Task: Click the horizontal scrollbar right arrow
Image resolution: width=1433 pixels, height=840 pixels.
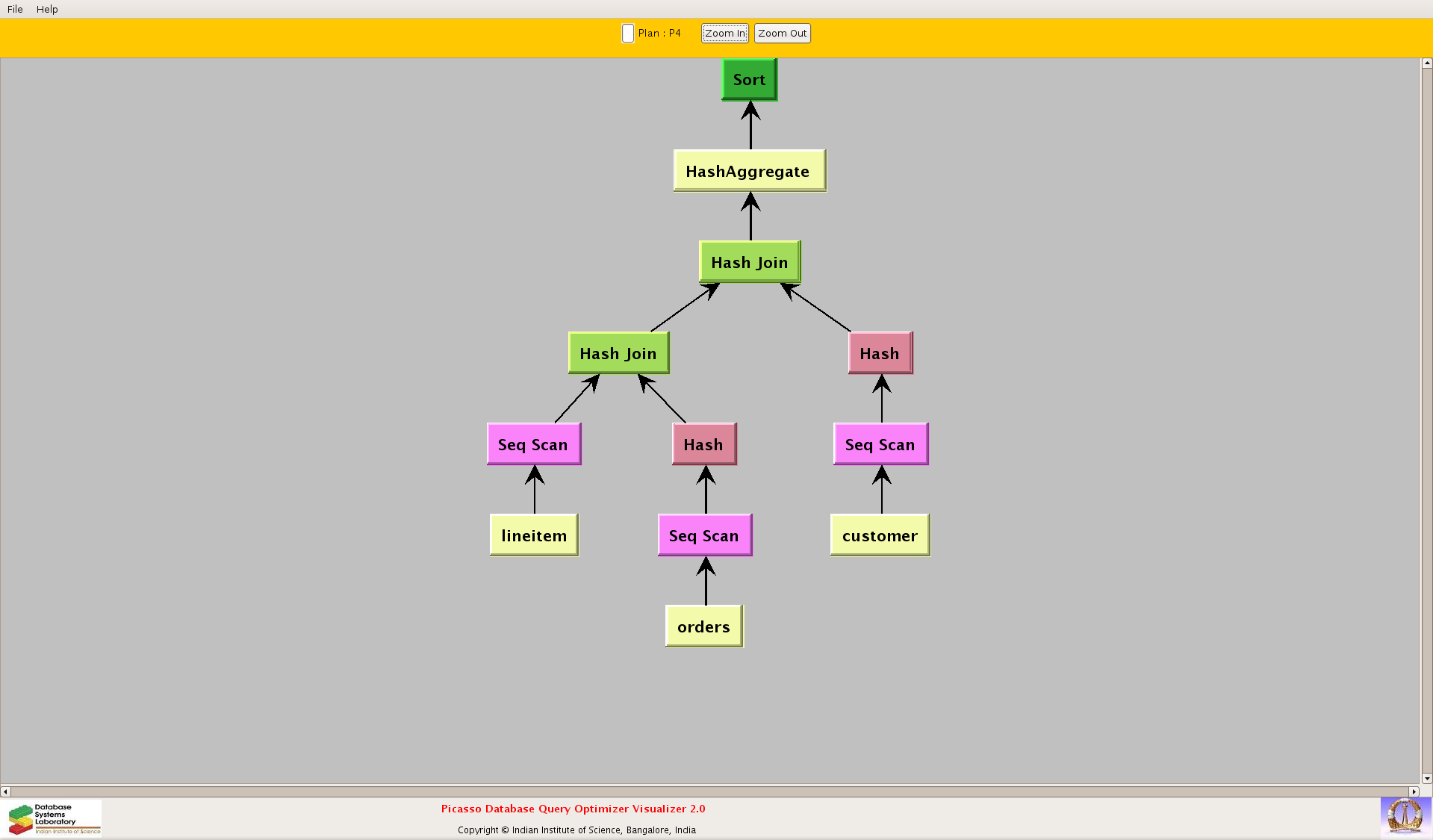Action: [1413, 791]
